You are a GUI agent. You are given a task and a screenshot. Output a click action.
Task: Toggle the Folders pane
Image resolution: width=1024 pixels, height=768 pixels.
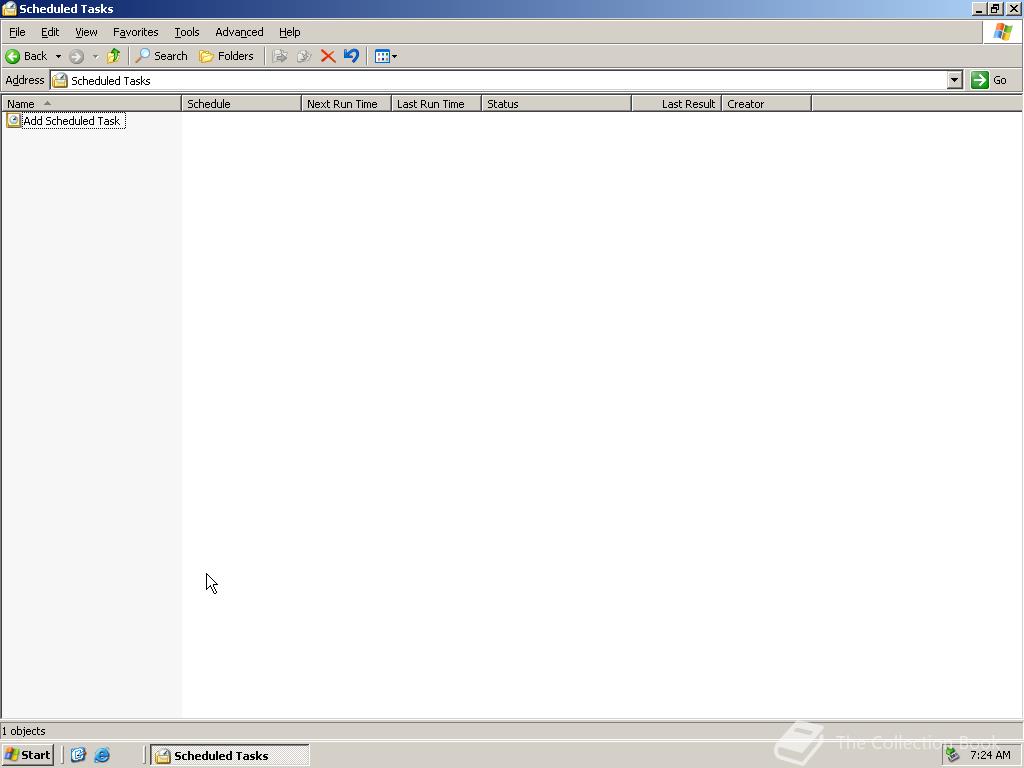[x=226, y=56]
